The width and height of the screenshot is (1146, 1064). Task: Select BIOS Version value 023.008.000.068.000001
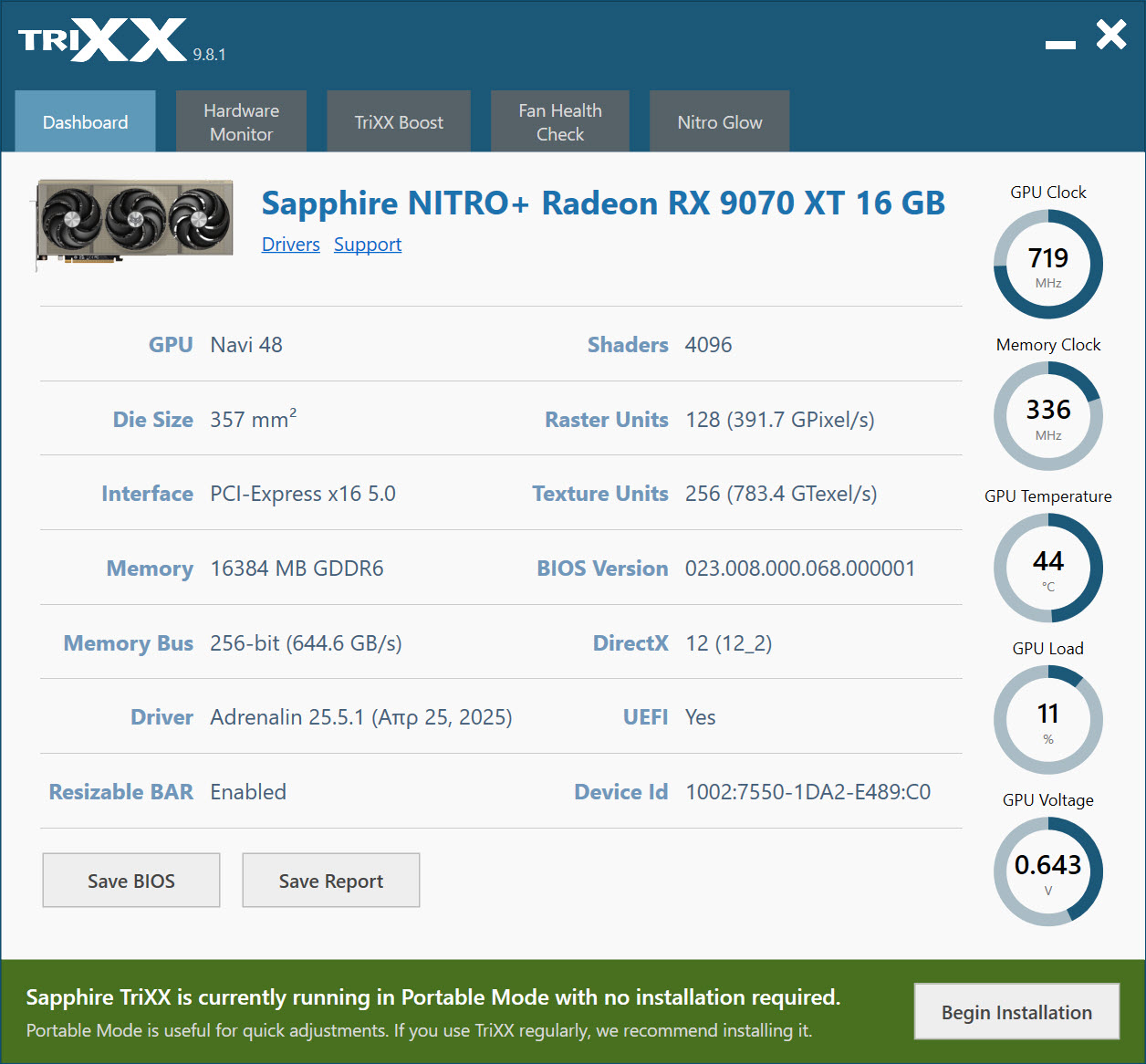click(x=800, y=569)
